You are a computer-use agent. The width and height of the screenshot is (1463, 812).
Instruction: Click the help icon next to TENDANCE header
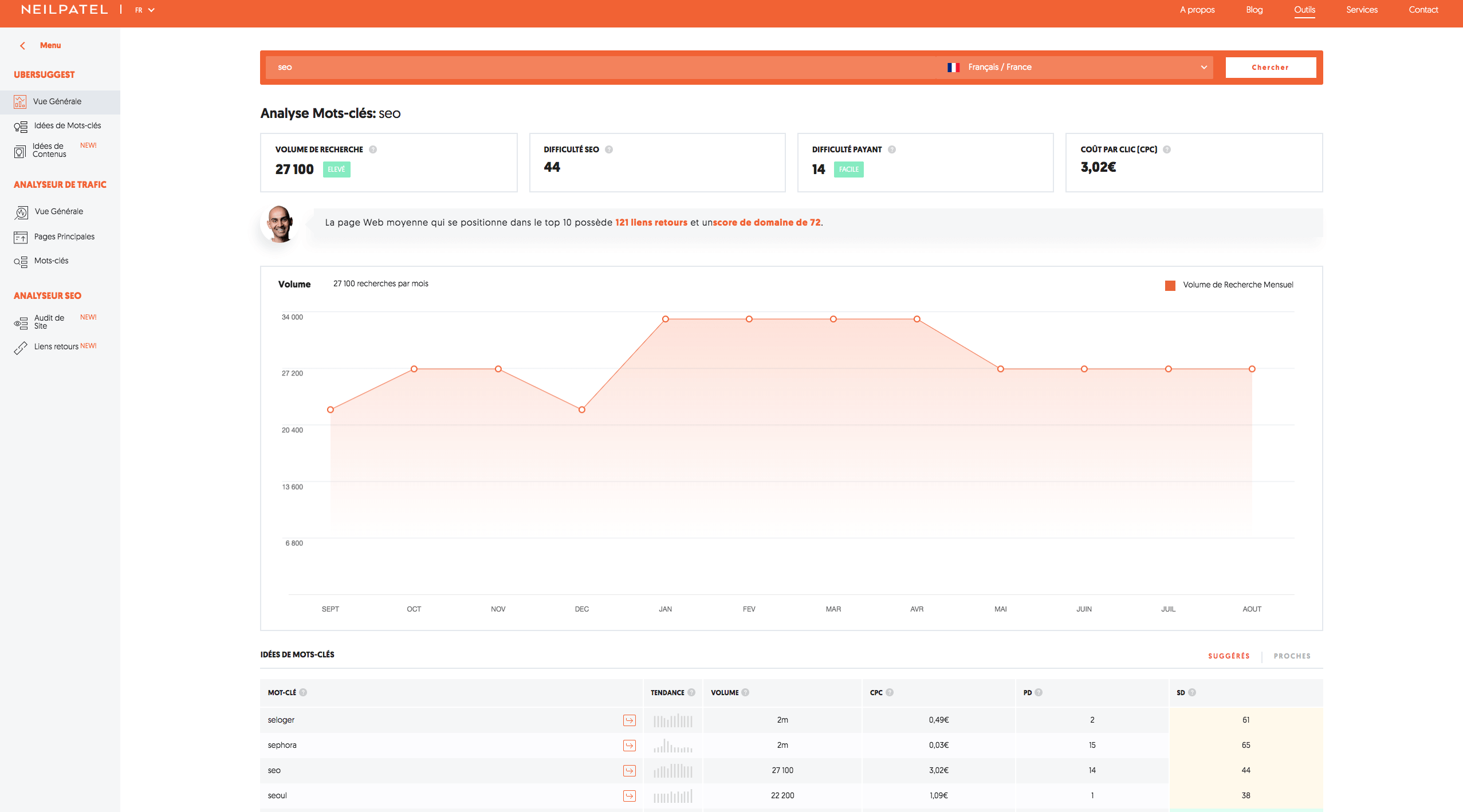tap(691, 692)
